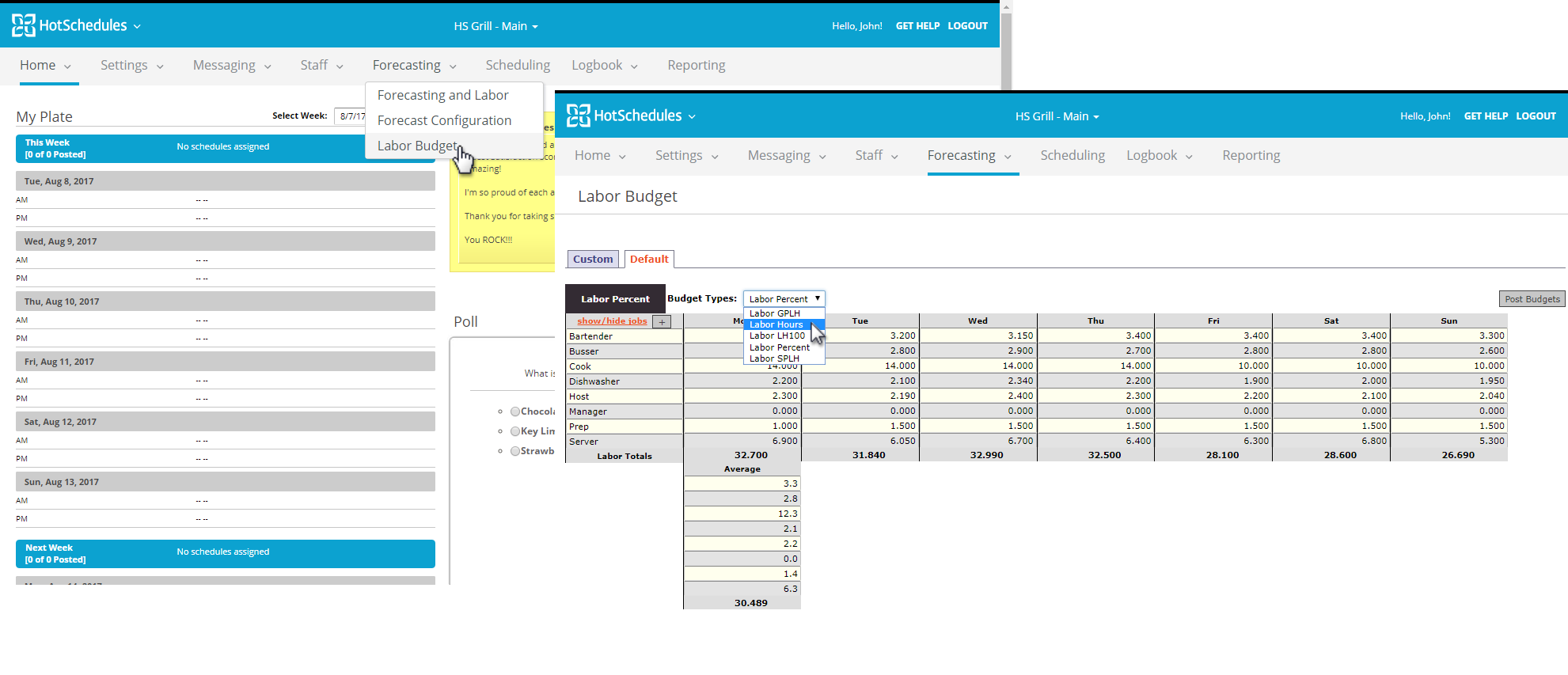Click the show/hide jobs link
1568x675 pixels.
612,321
